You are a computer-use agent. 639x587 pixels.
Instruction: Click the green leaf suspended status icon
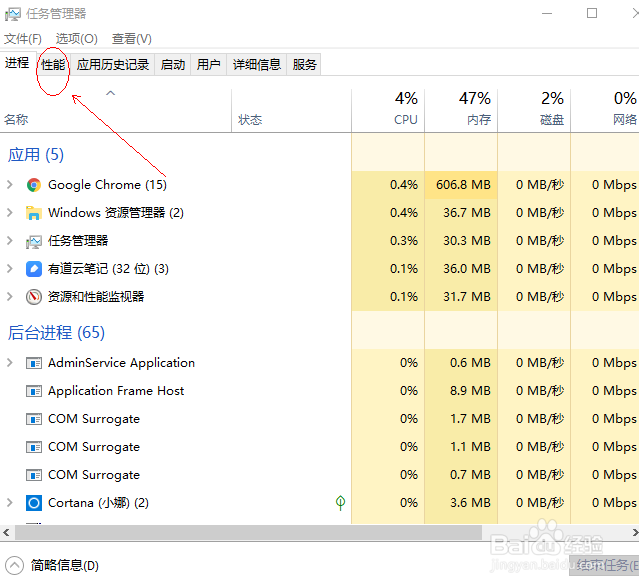coord(340,503)
